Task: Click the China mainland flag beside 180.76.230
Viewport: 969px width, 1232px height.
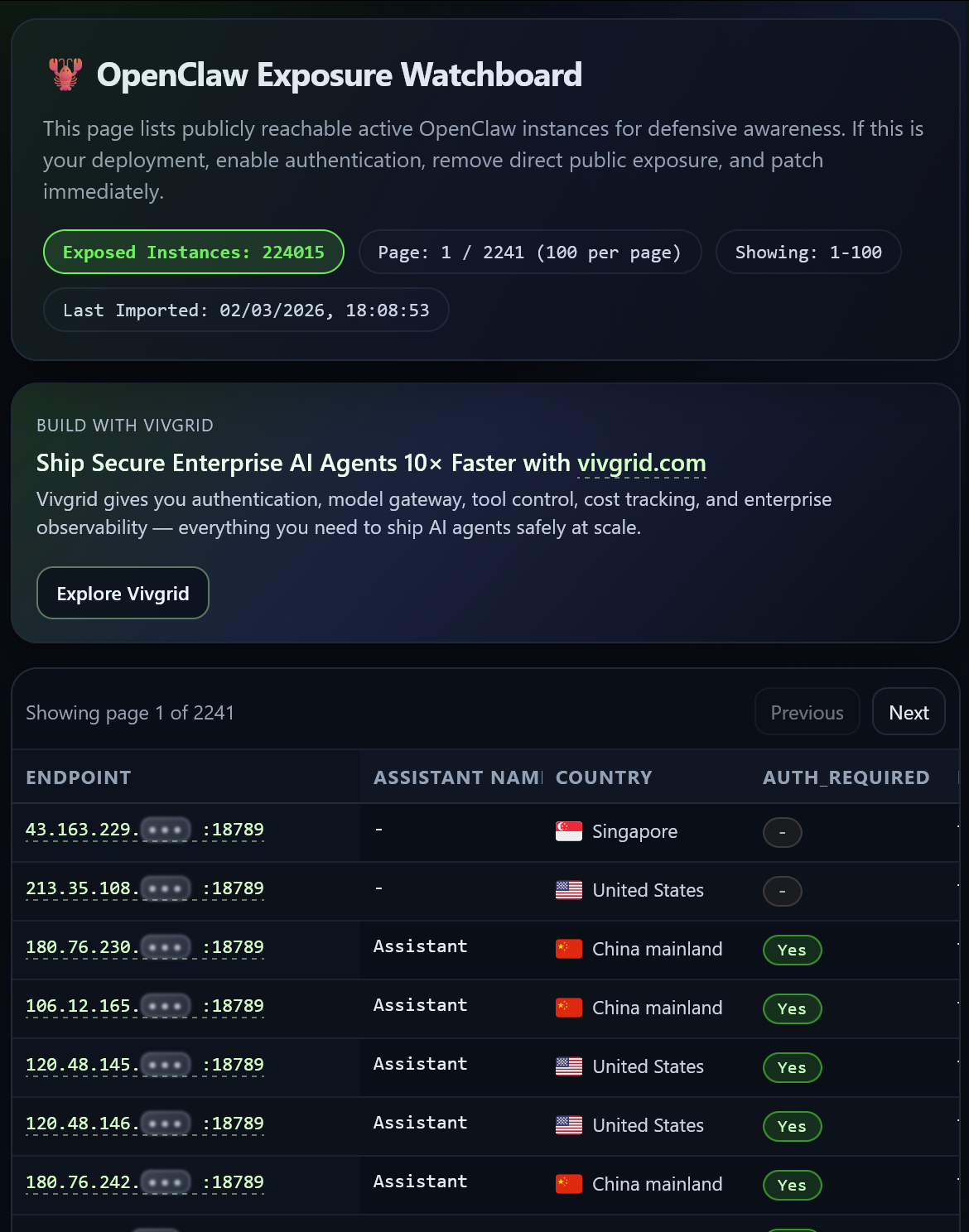Action: (568, 949)
